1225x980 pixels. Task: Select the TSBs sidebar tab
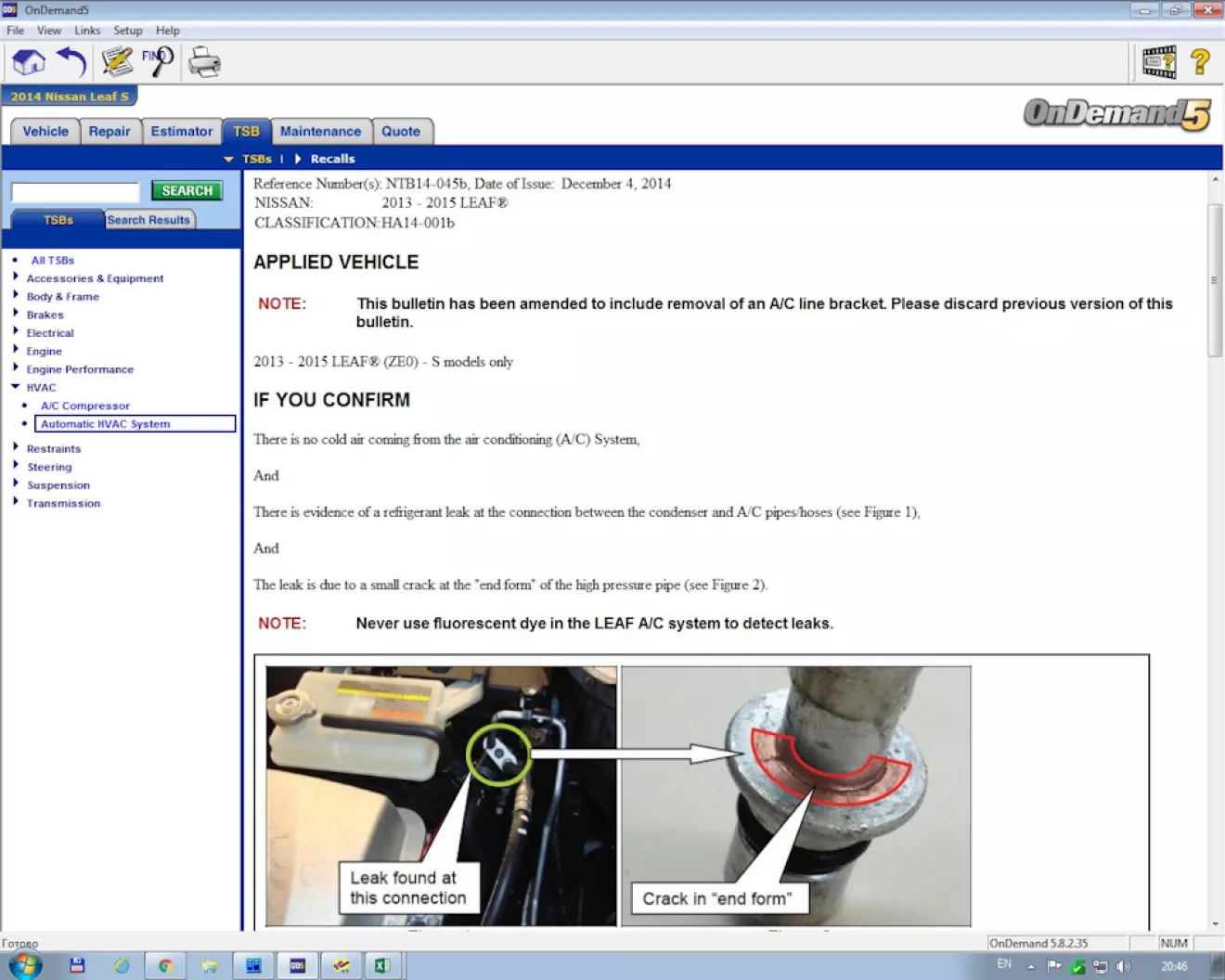coord(58,220)
